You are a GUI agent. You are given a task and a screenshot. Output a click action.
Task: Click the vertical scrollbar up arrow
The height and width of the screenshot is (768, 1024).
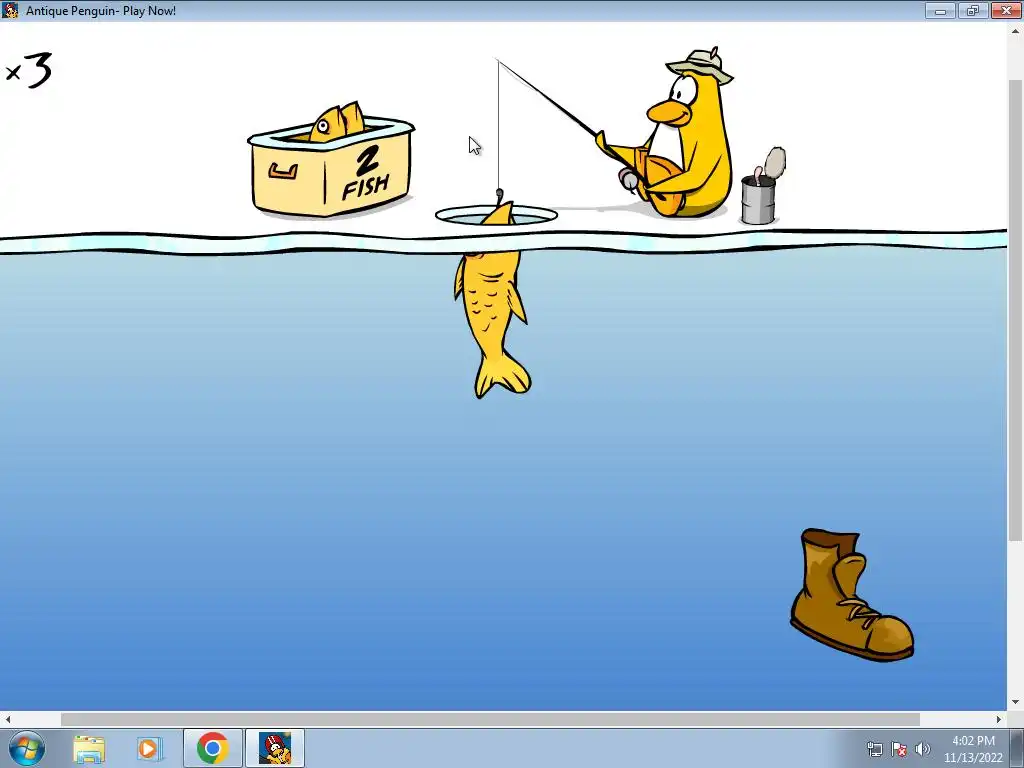click(x=1016, y=30)
